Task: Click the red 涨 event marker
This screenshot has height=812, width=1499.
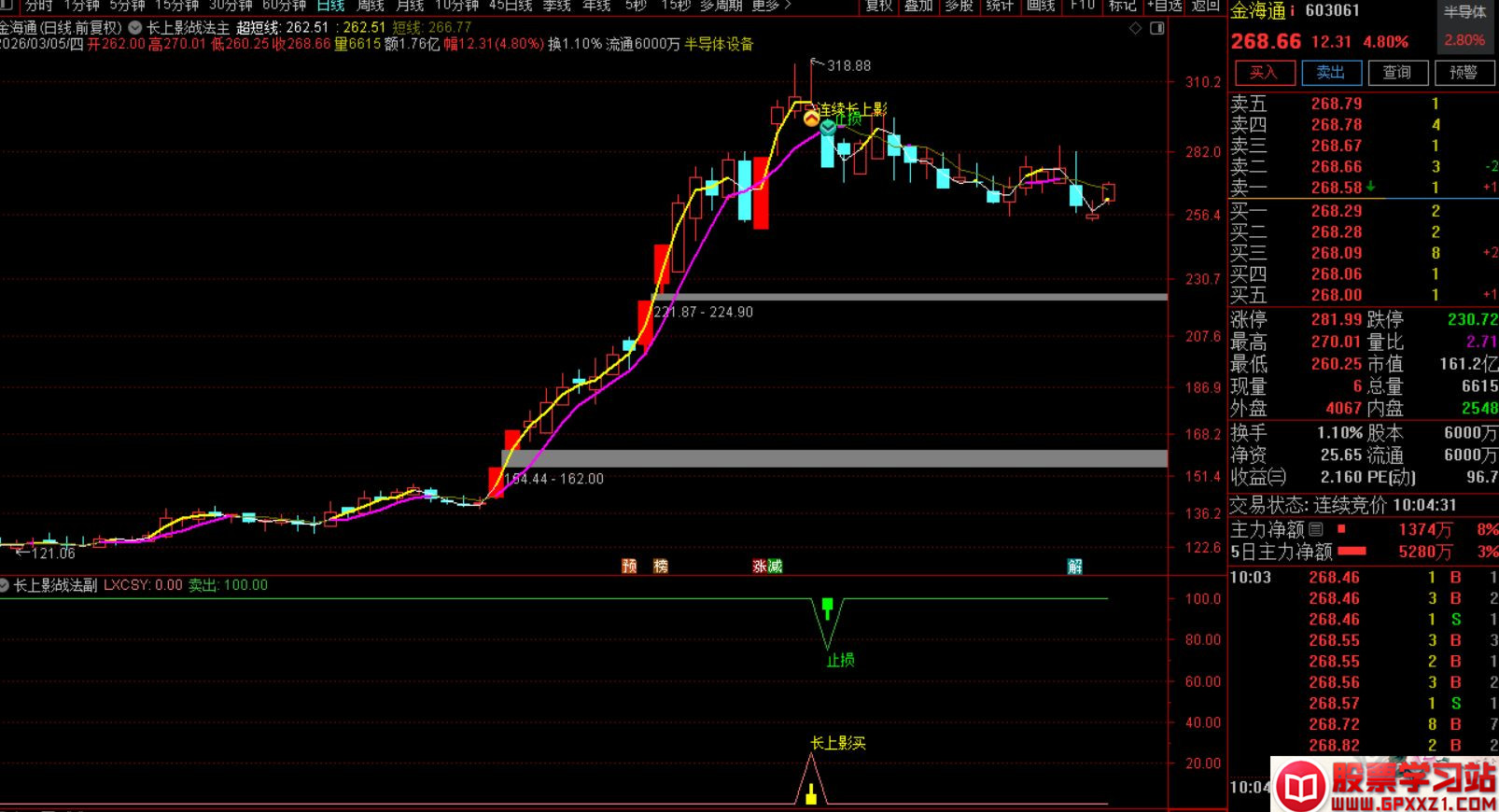Action: pos(760,566)
